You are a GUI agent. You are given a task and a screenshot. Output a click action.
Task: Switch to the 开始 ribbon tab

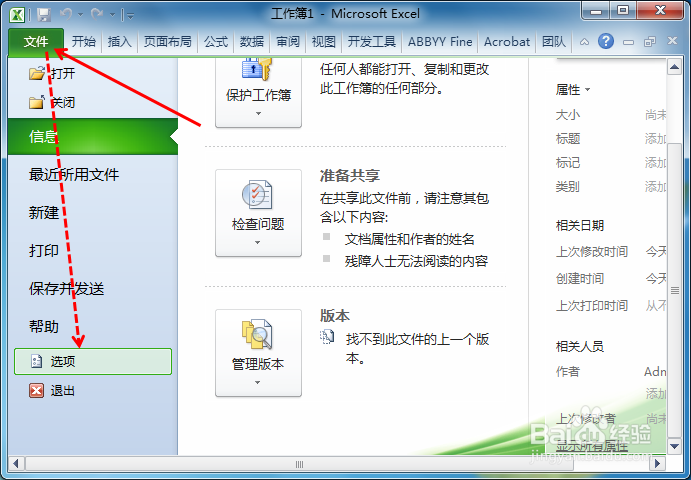(x=84, y=42)
